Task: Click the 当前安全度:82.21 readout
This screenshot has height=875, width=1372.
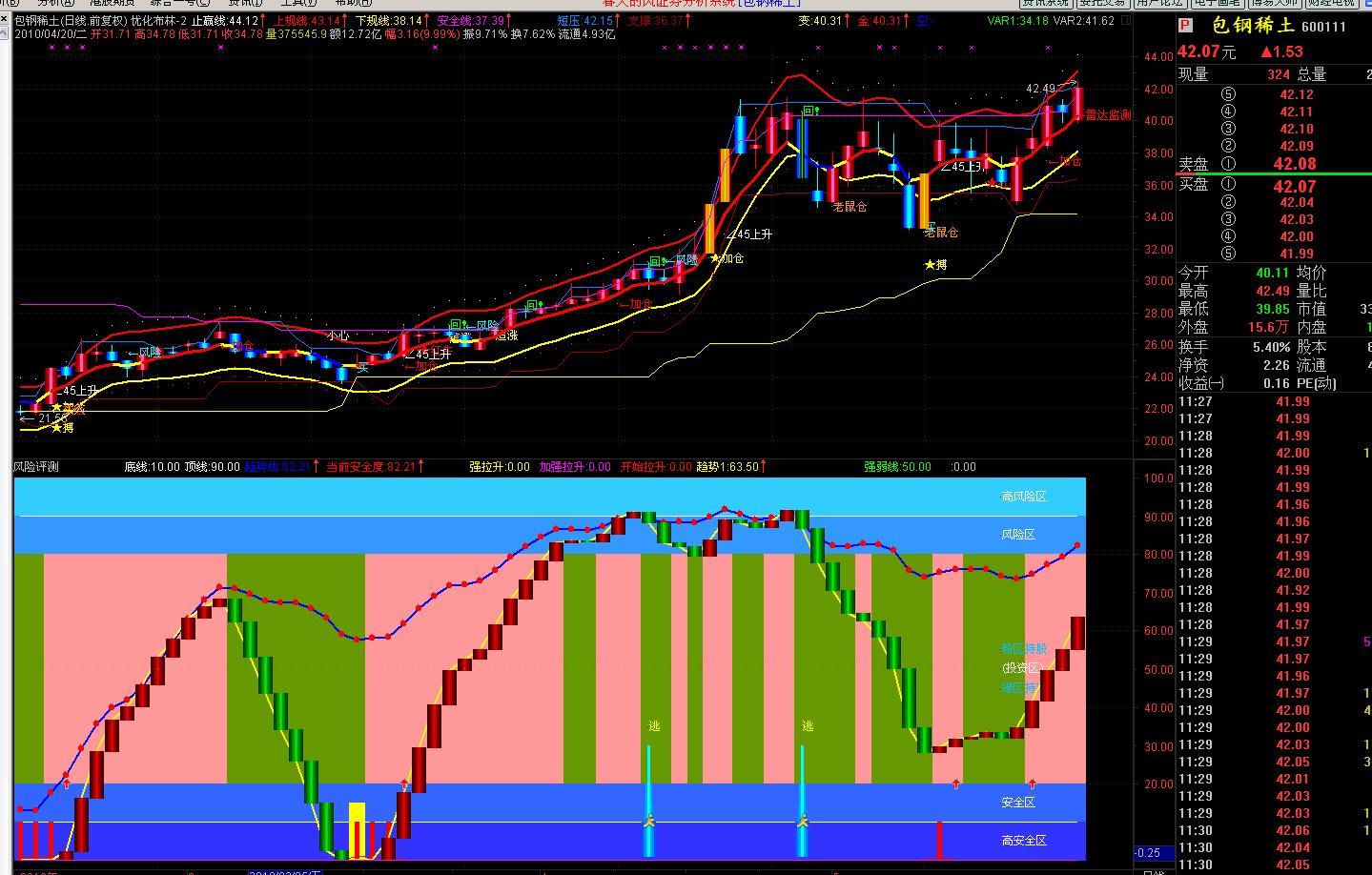Action: (371, 467)
